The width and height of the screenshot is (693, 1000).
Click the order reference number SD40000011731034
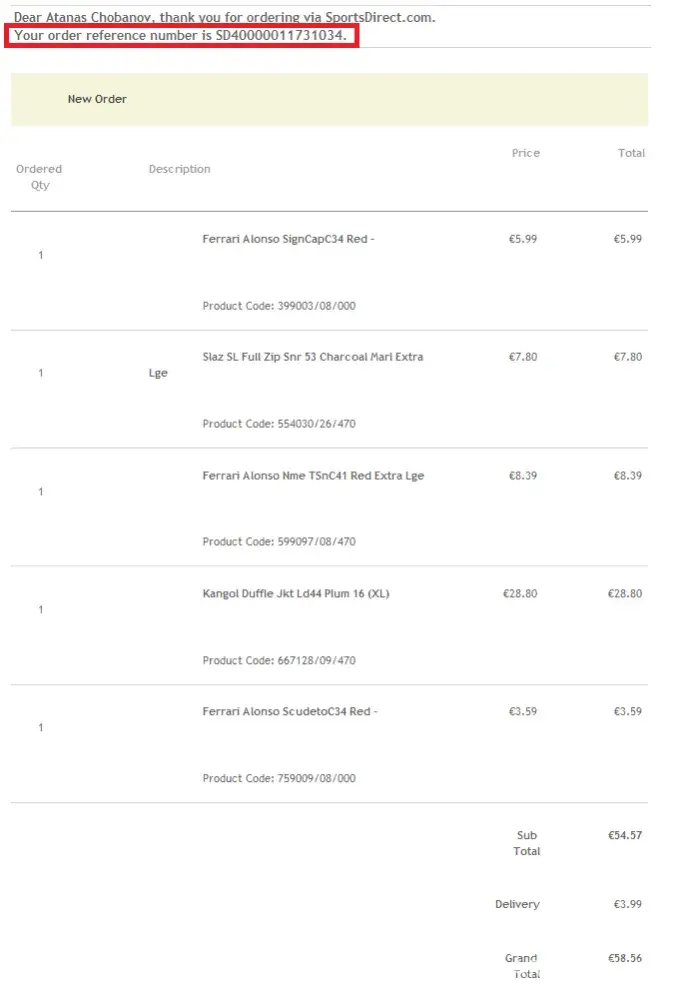[280, 36]
